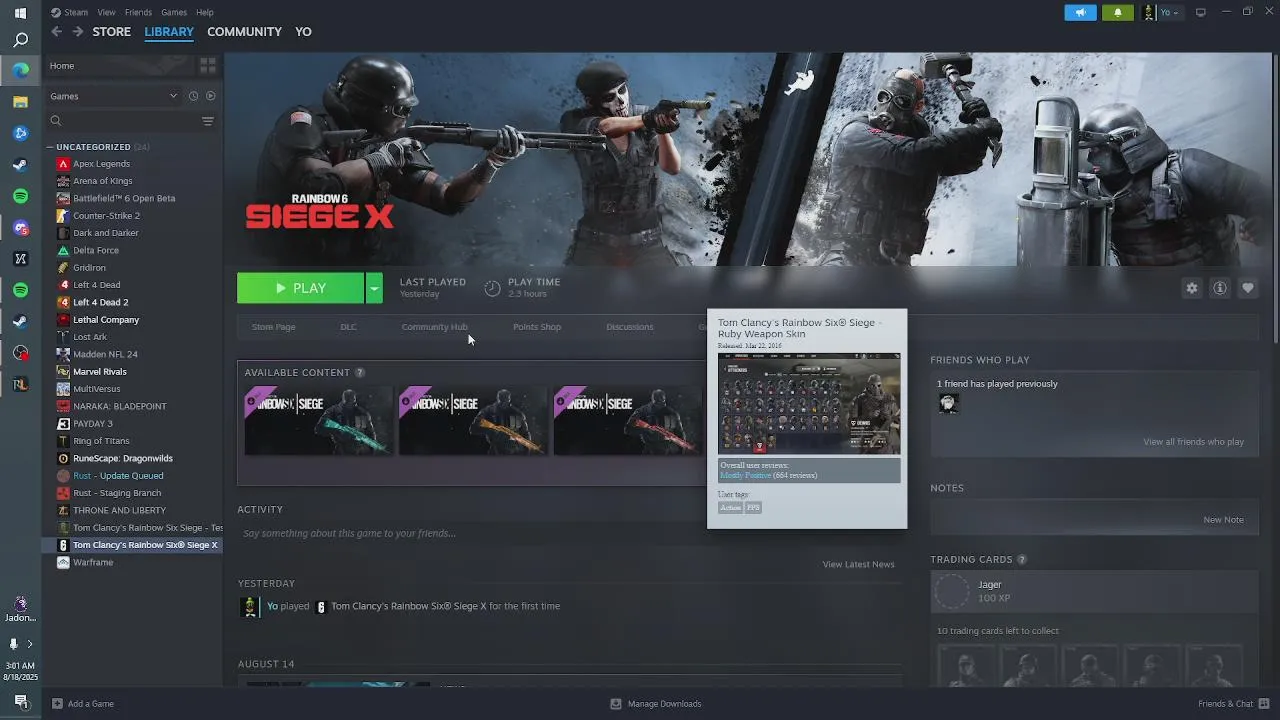Click Add a Game
This screenshot has width=1280, height=720.
pyautogui.click(x=83, y=704)
